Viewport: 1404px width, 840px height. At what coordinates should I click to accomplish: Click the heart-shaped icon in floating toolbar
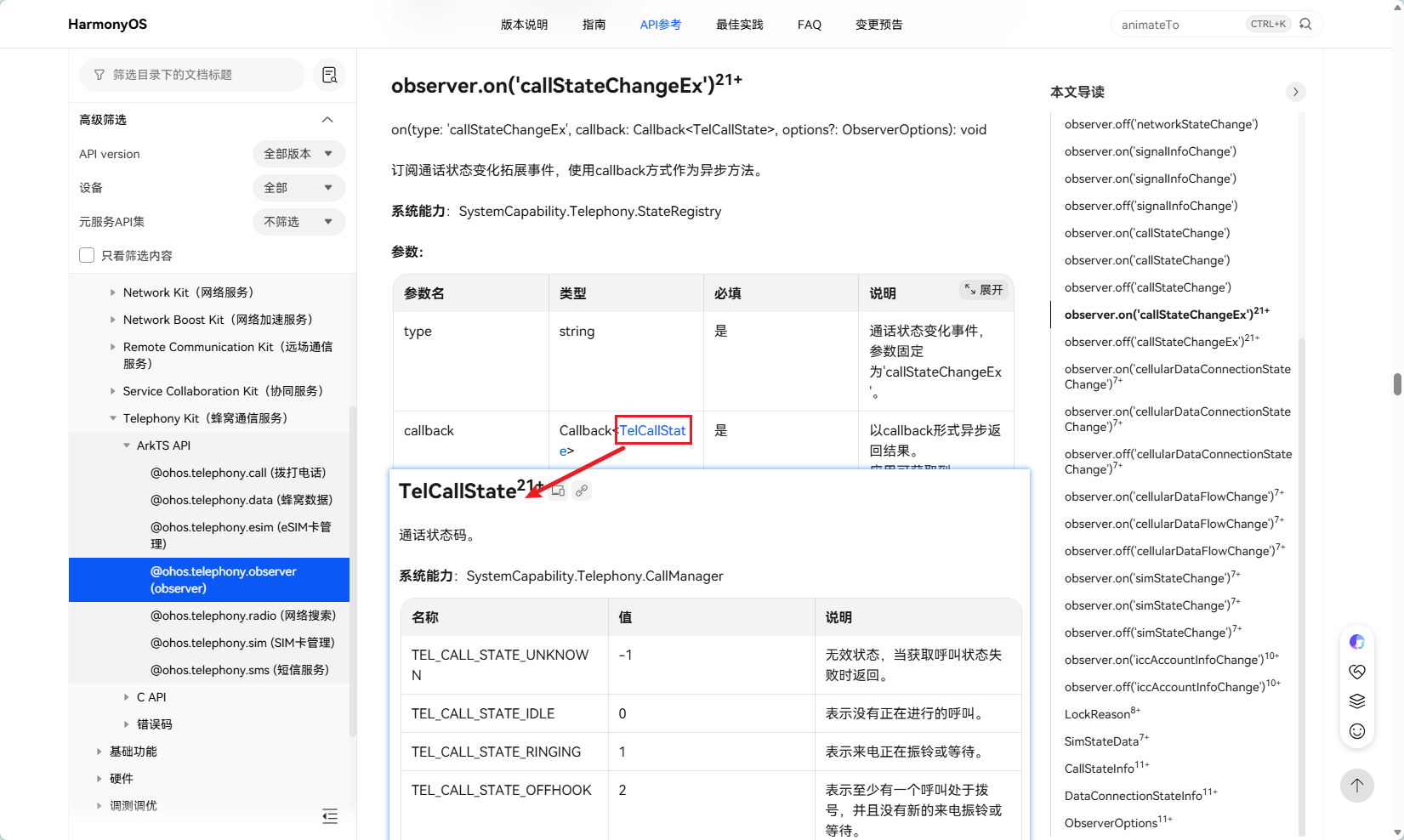1357,672
